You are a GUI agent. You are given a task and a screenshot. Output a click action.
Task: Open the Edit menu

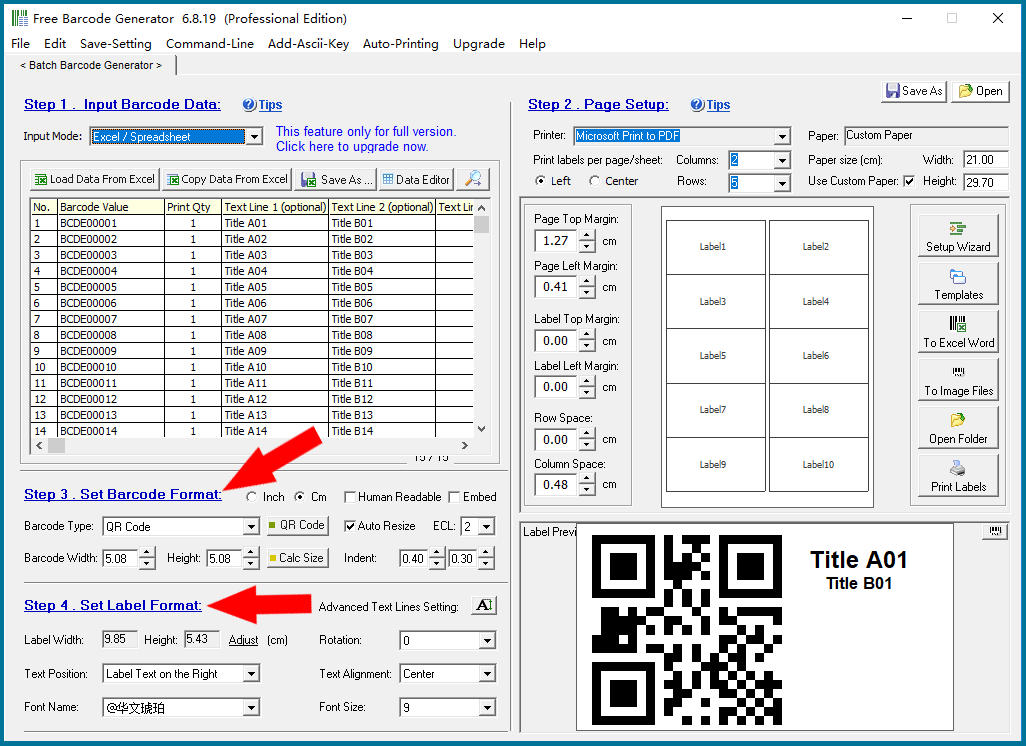click(55, 44)
